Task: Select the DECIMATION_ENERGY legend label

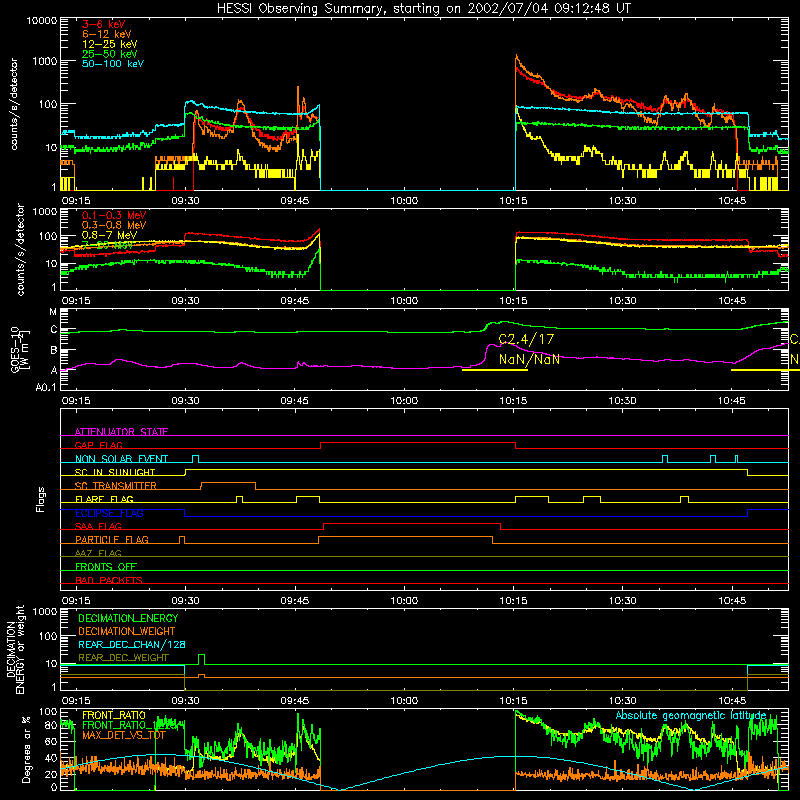Action: (128, 618)
